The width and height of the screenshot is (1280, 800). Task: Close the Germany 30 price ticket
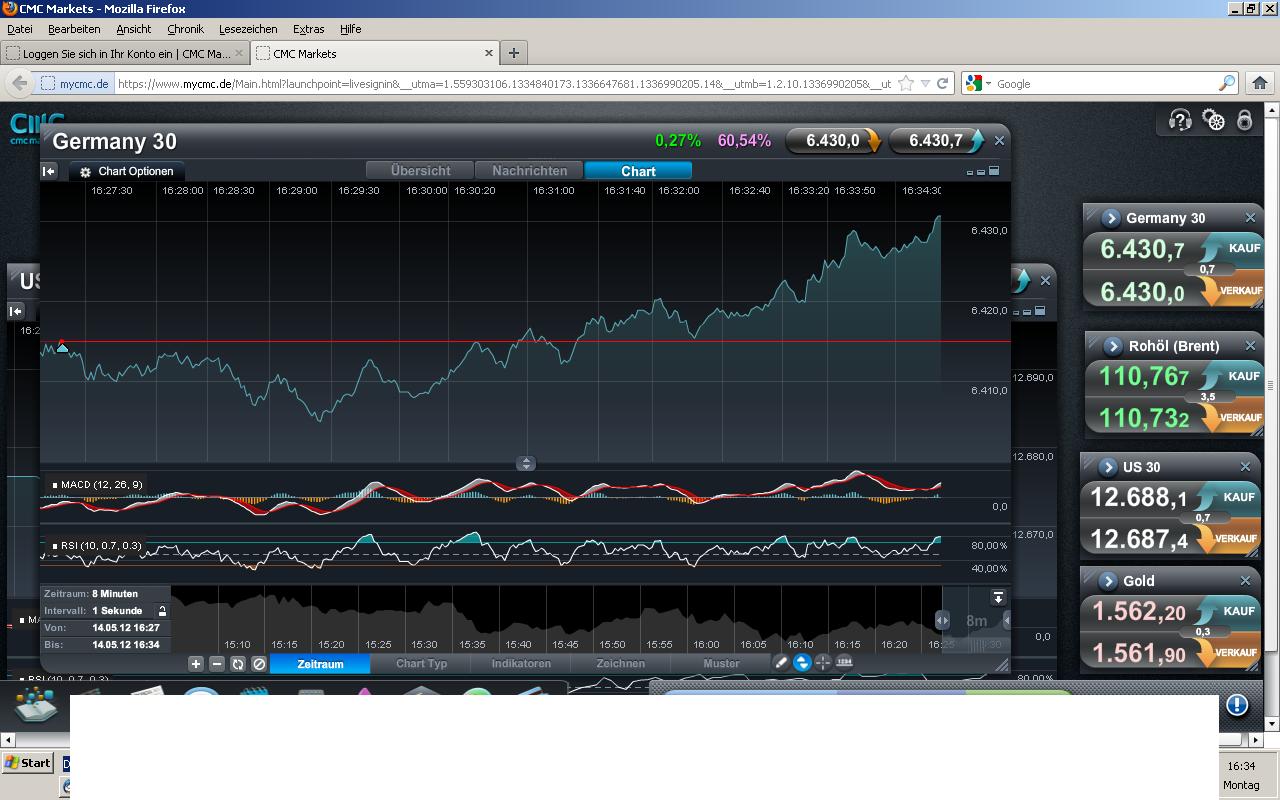1250,218
